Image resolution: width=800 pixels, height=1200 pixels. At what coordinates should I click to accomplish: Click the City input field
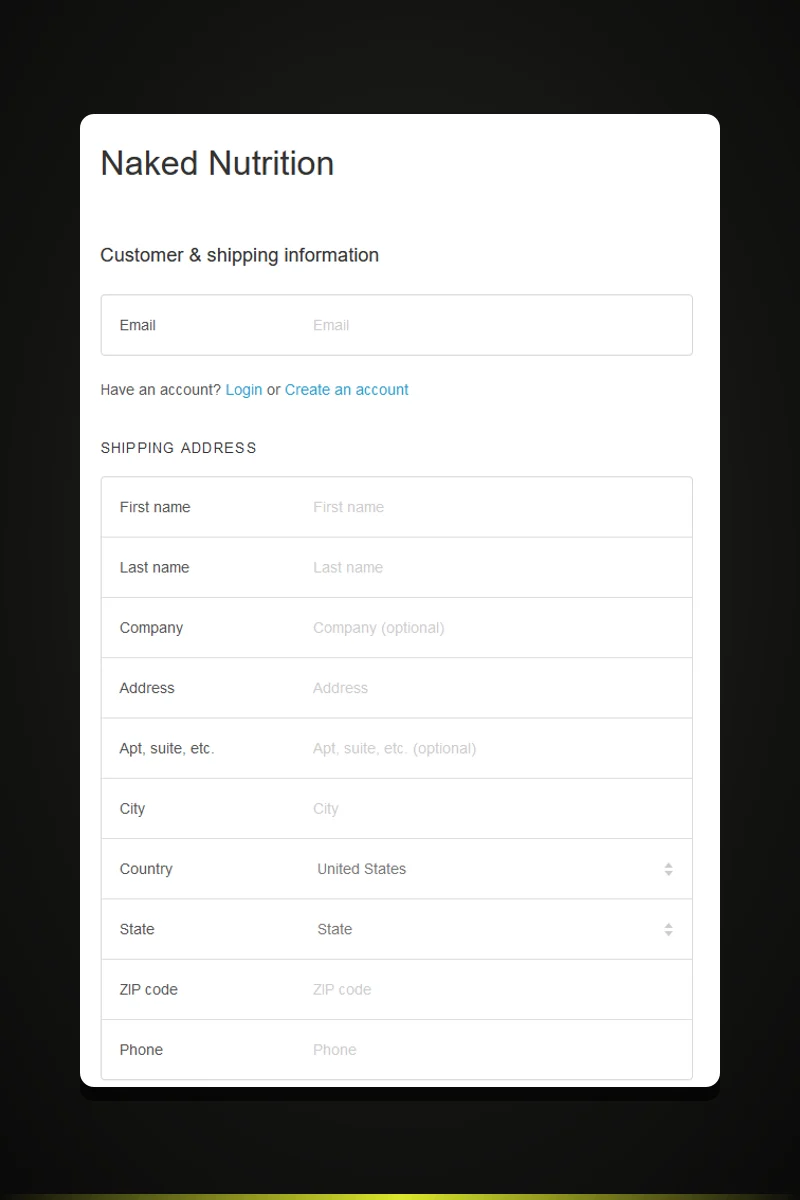pos(396,808)
